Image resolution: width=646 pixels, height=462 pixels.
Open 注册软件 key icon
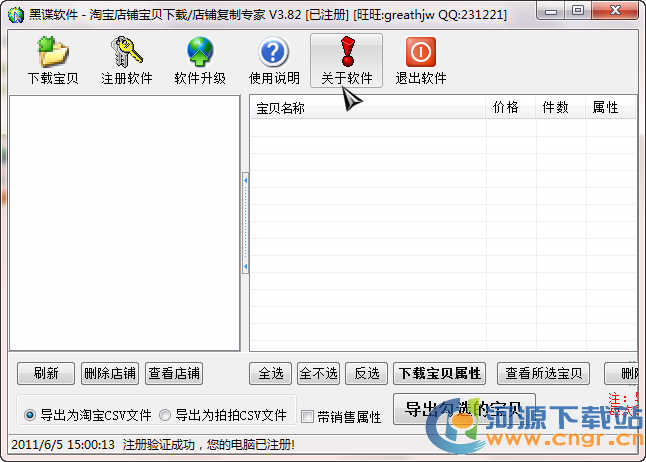[x=127, y=61]
